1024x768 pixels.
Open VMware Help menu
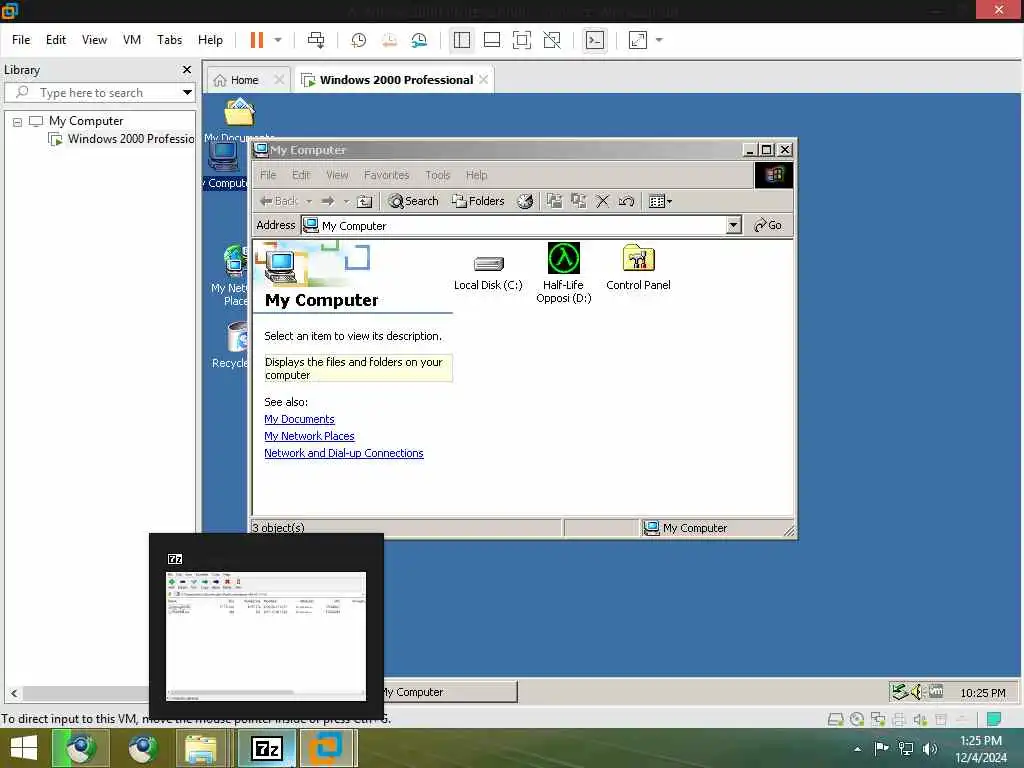tap(210, 40)
